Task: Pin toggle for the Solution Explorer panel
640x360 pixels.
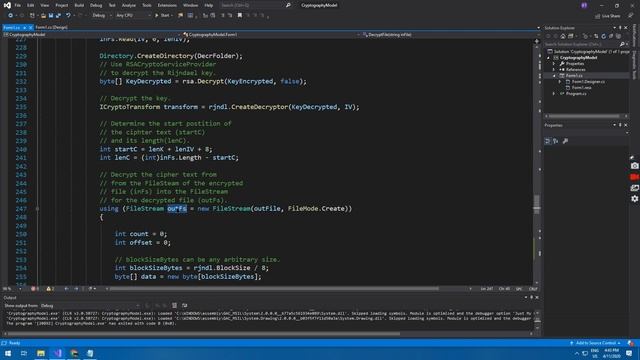Action: (x=620, y=28)
